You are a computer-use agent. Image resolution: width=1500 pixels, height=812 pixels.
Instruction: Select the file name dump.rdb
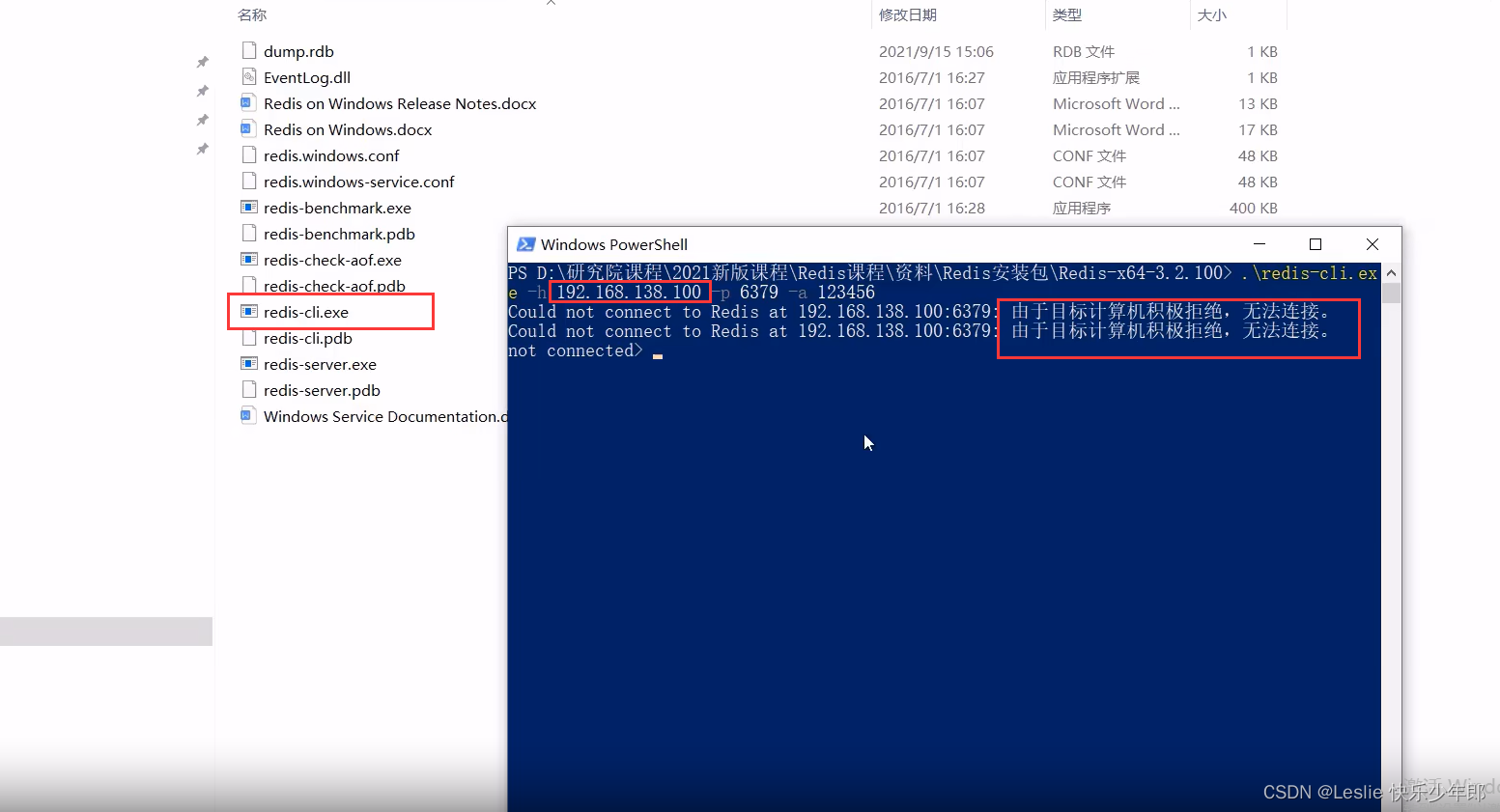click(298, 51)
